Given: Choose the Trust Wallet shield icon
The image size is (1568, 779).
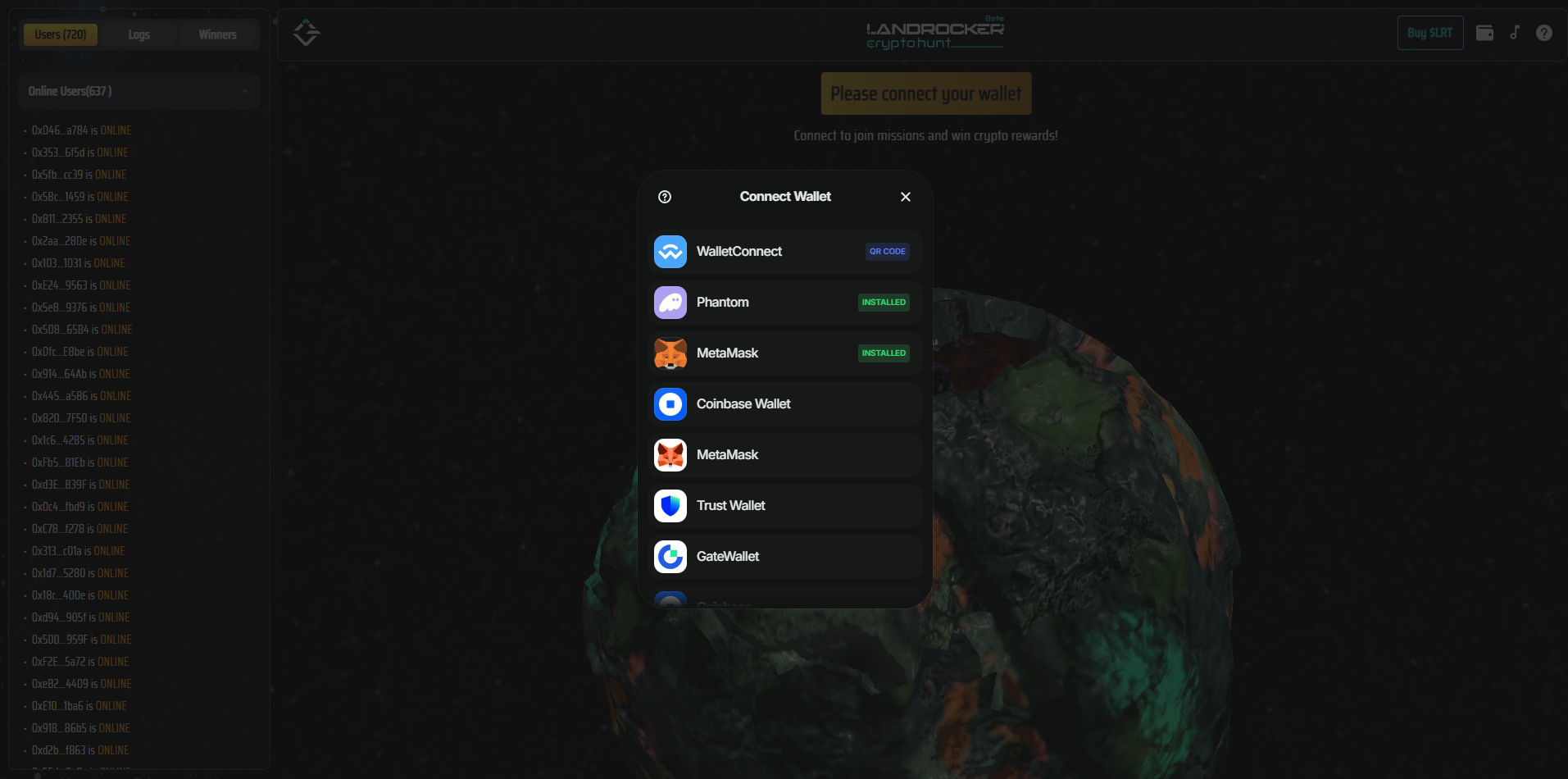Looking at the screenshot, I should [x=670, y=506].
